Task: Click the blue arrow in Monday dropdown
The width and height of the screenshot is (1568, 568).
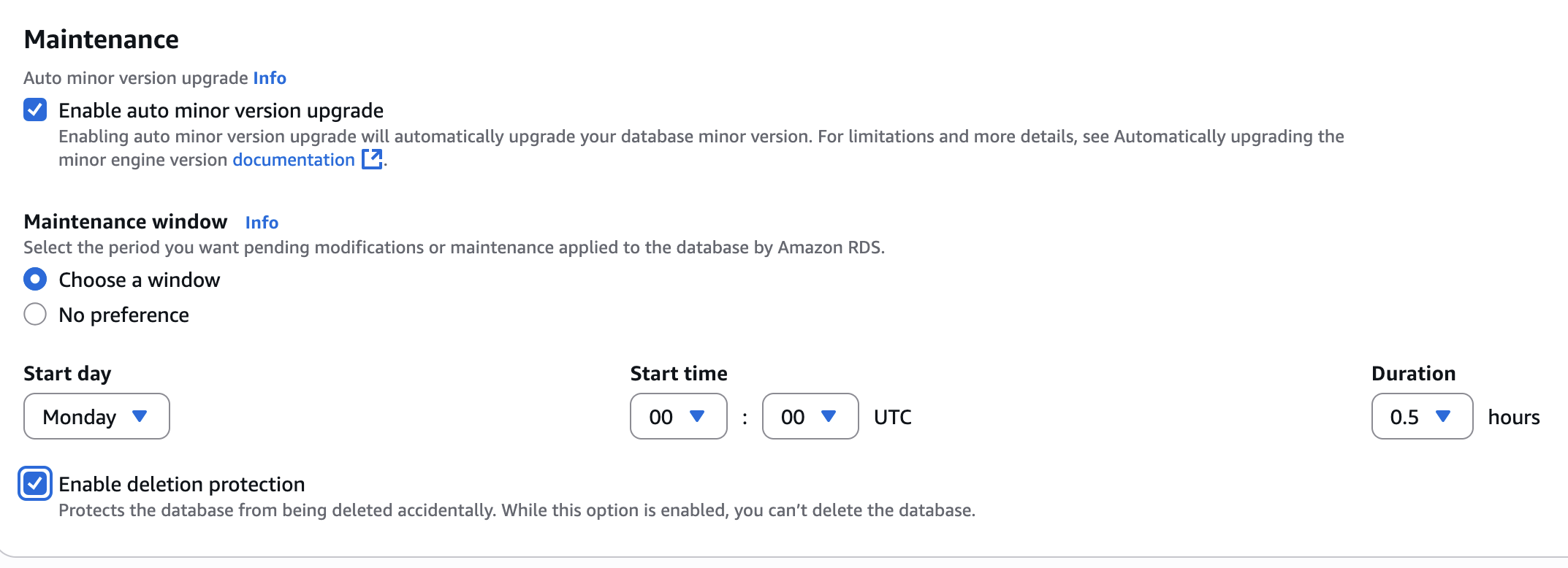Action: point(140,416)
